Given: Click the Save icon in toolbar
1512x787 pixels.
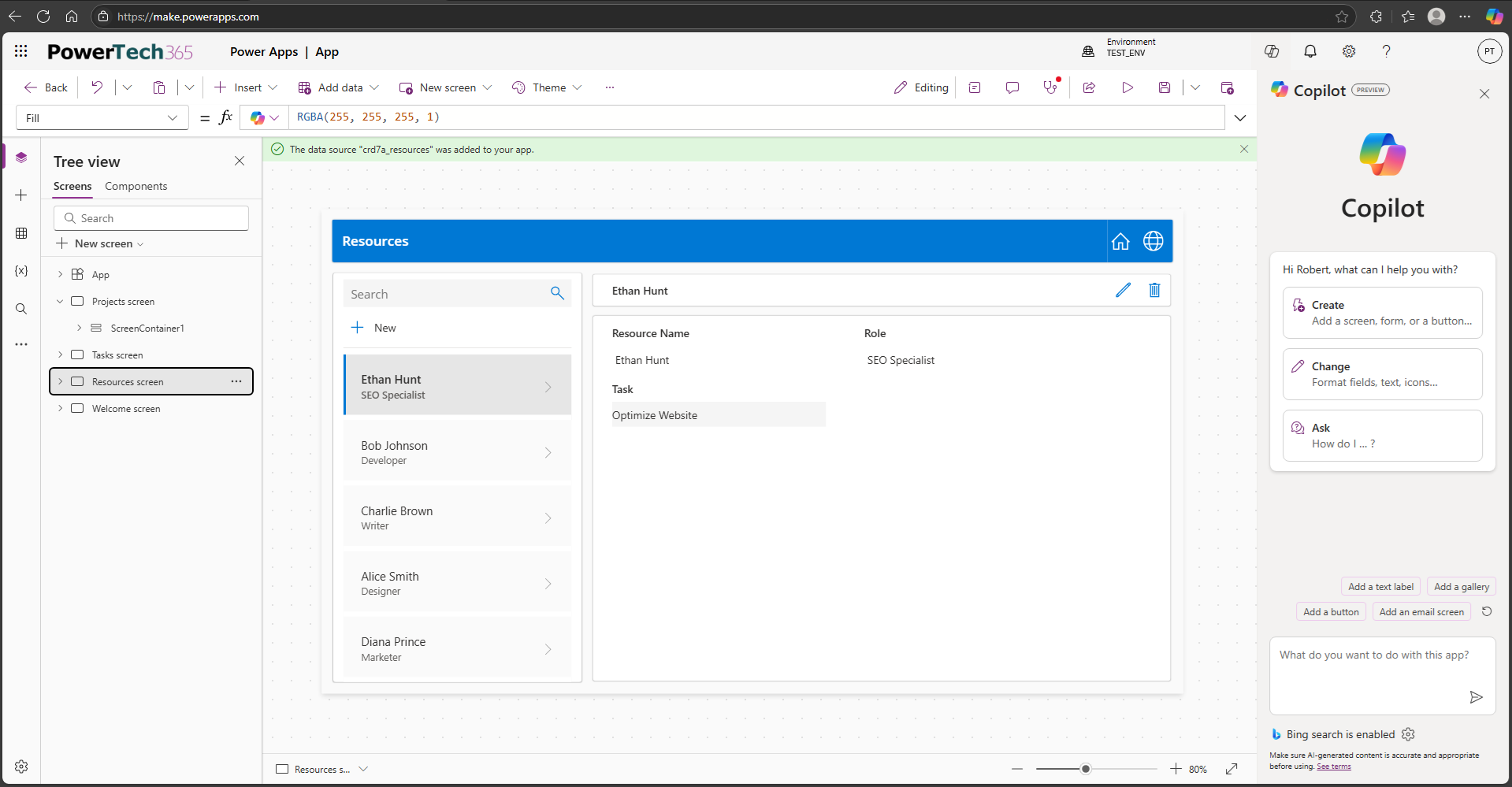Looking at the screenshot, I should click(1165, 87).
